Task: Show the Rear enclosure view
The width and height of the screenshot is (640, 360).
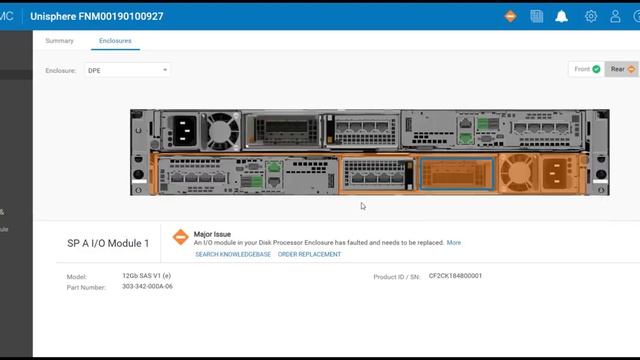Action: coord(622,69)
